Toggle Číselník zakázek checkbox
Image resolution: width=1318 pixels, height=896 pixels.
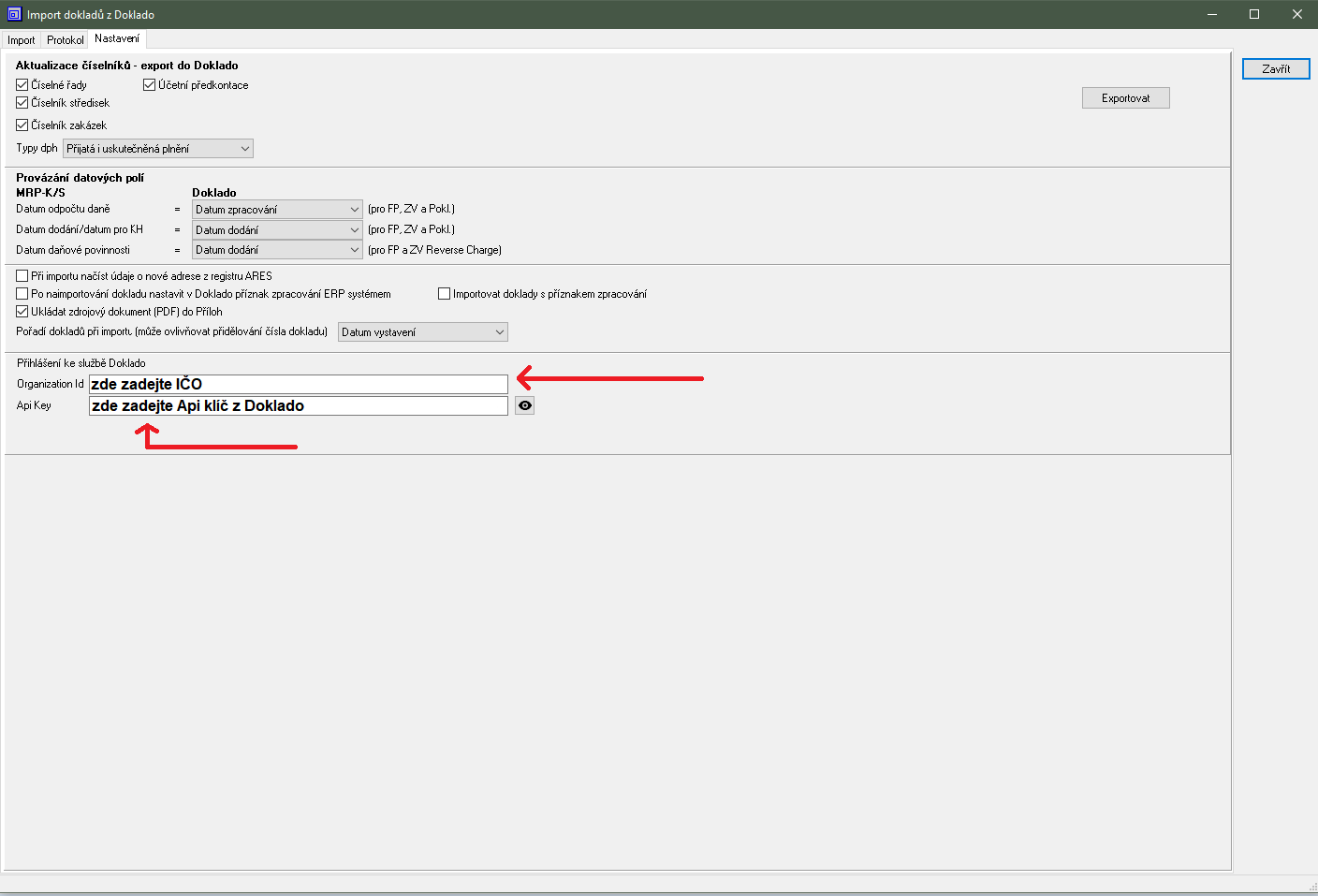click(x=22, y=125)
